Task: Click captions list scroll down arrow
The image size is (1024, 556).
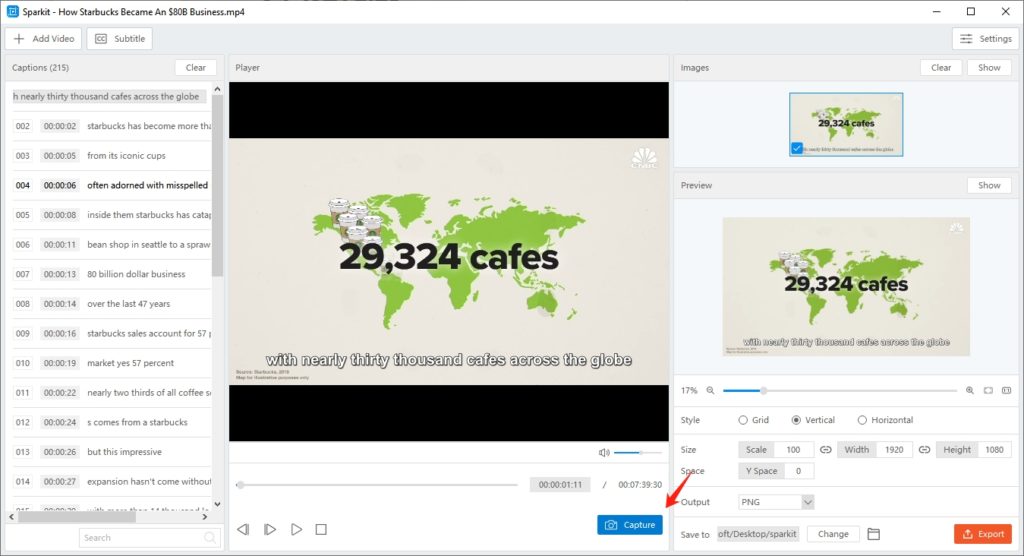Action: (x=217, y=504)
